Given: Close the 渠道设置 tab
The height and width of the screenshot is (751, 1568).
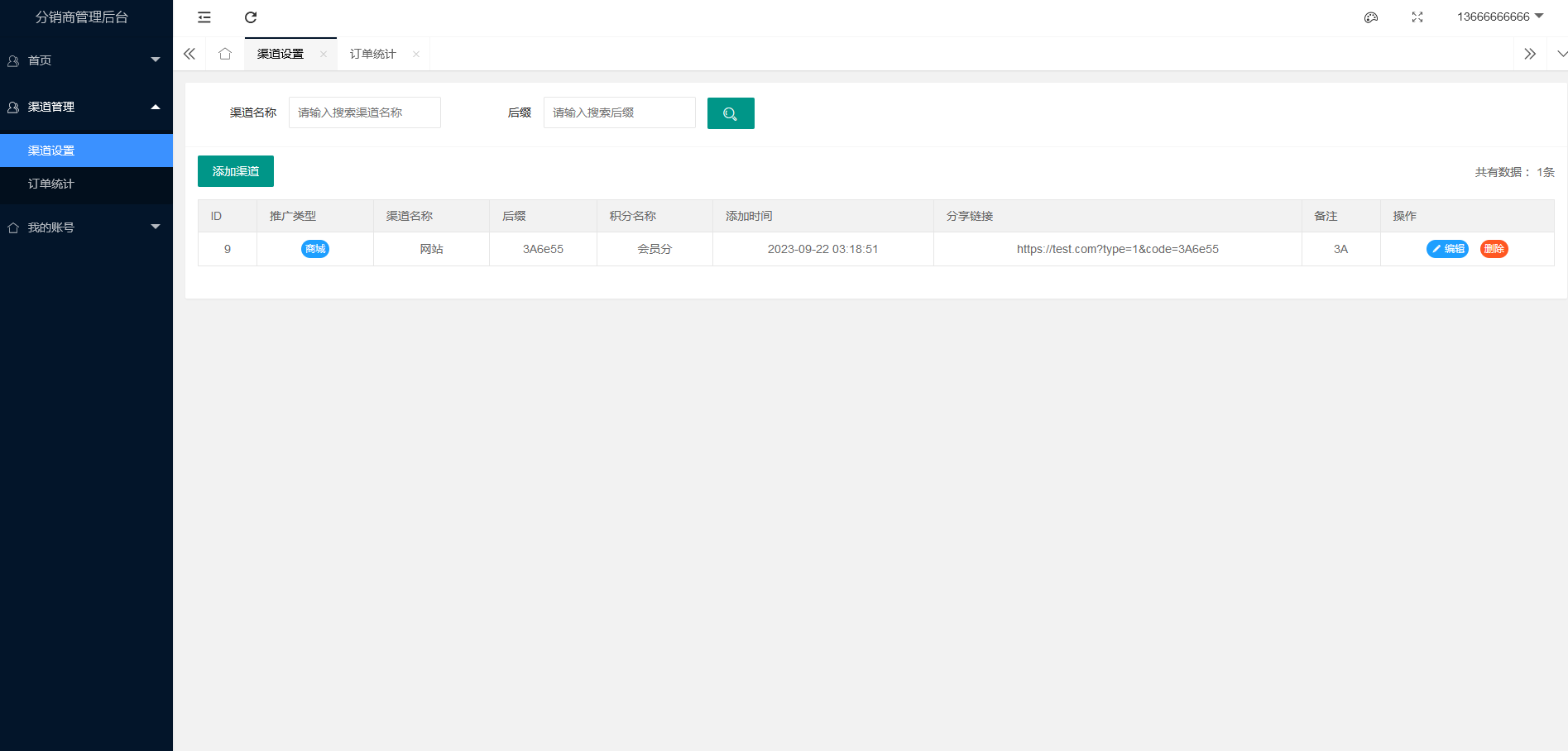Looking at the screenshot, I should coord(324,55).
